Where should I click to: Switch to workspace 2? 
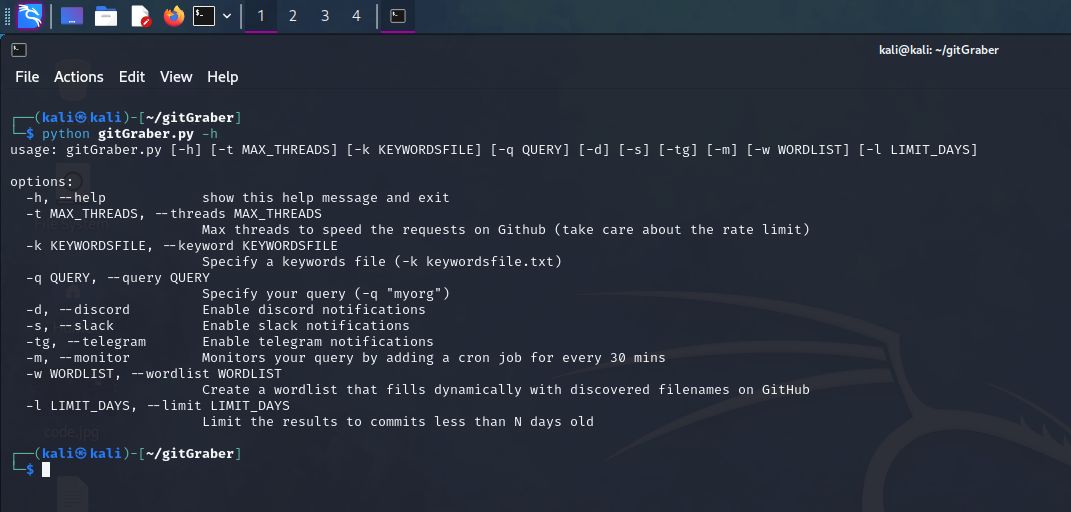292,16
